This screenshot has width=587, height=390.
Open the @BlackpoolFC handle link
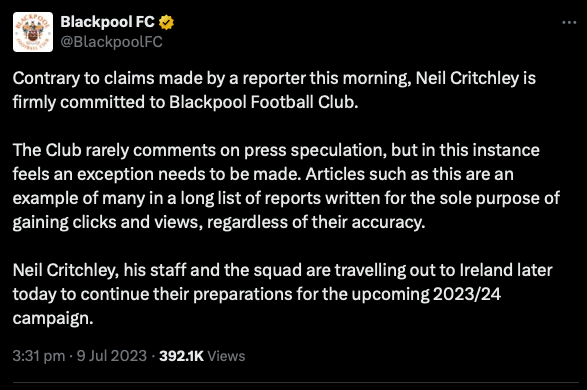[x=112, y=42]
